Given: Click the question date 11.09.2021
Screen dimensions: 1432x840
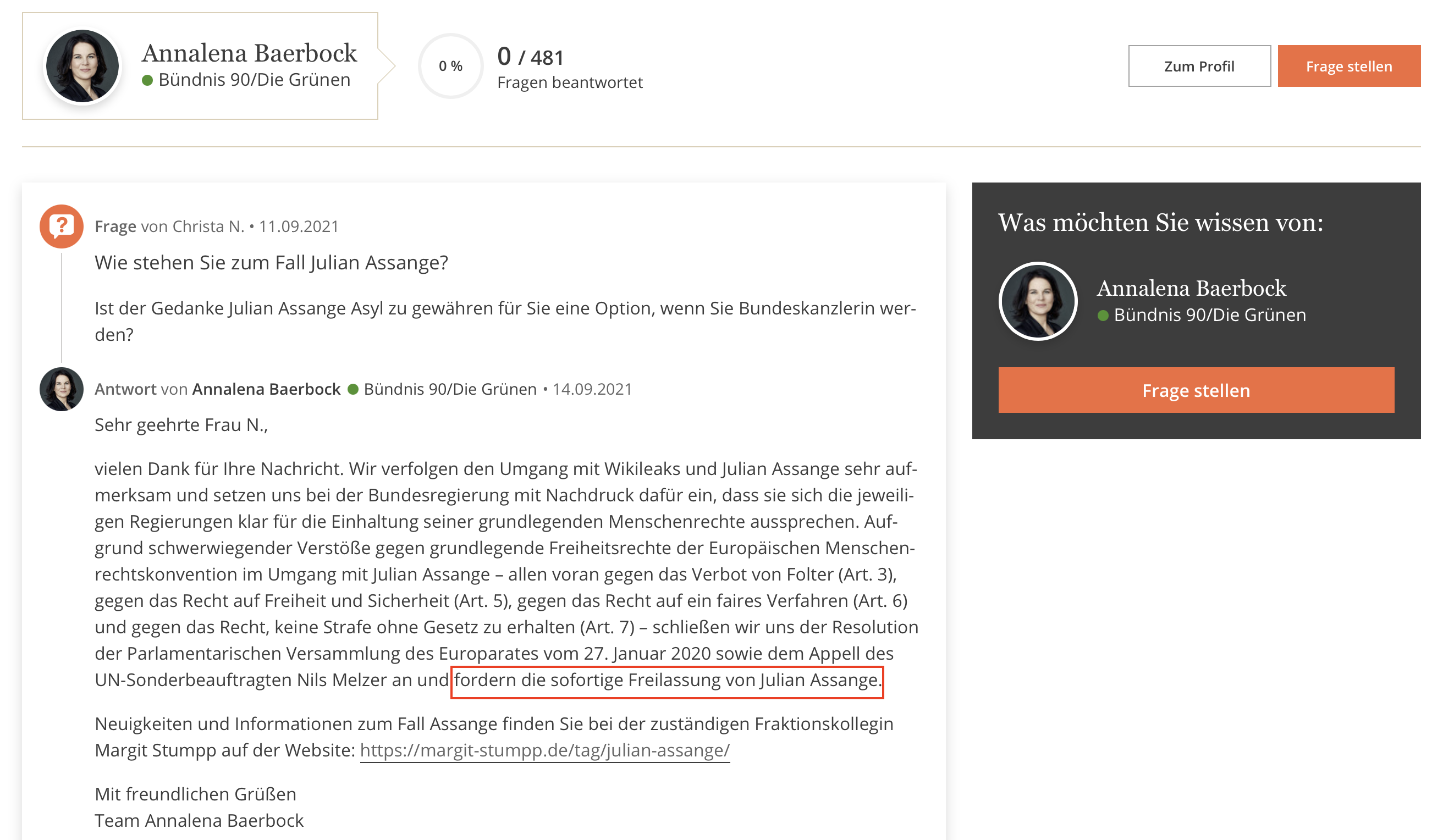Looking at the screenshot, I should click(x=299, y=226).
